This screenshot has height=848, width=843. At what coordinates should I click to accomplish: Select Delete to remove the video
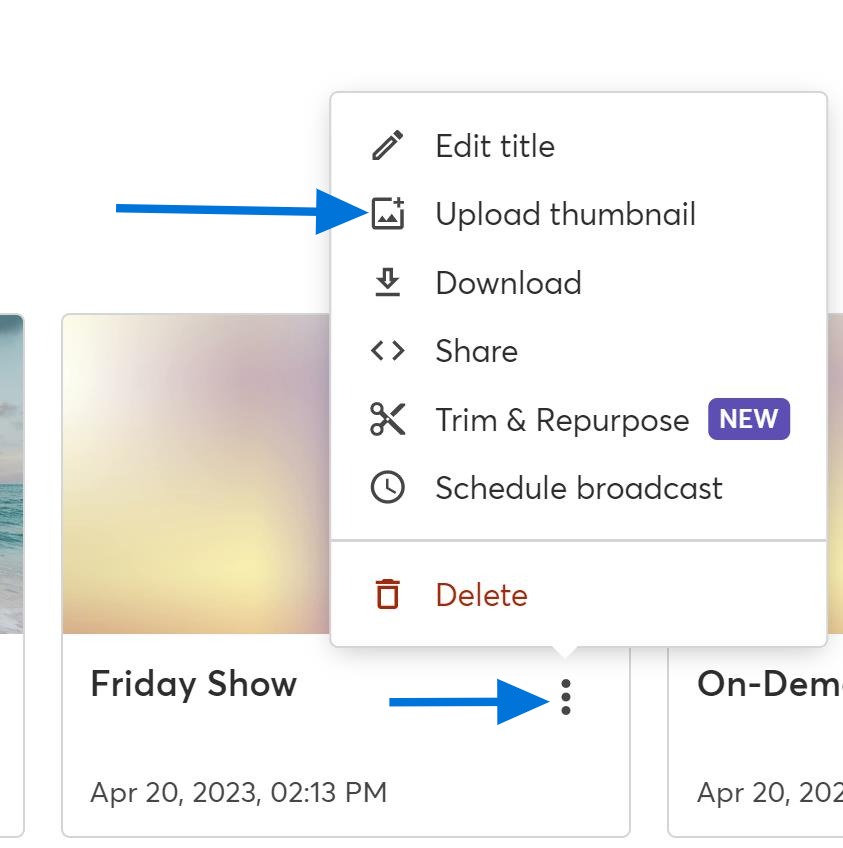click(481, 594)
